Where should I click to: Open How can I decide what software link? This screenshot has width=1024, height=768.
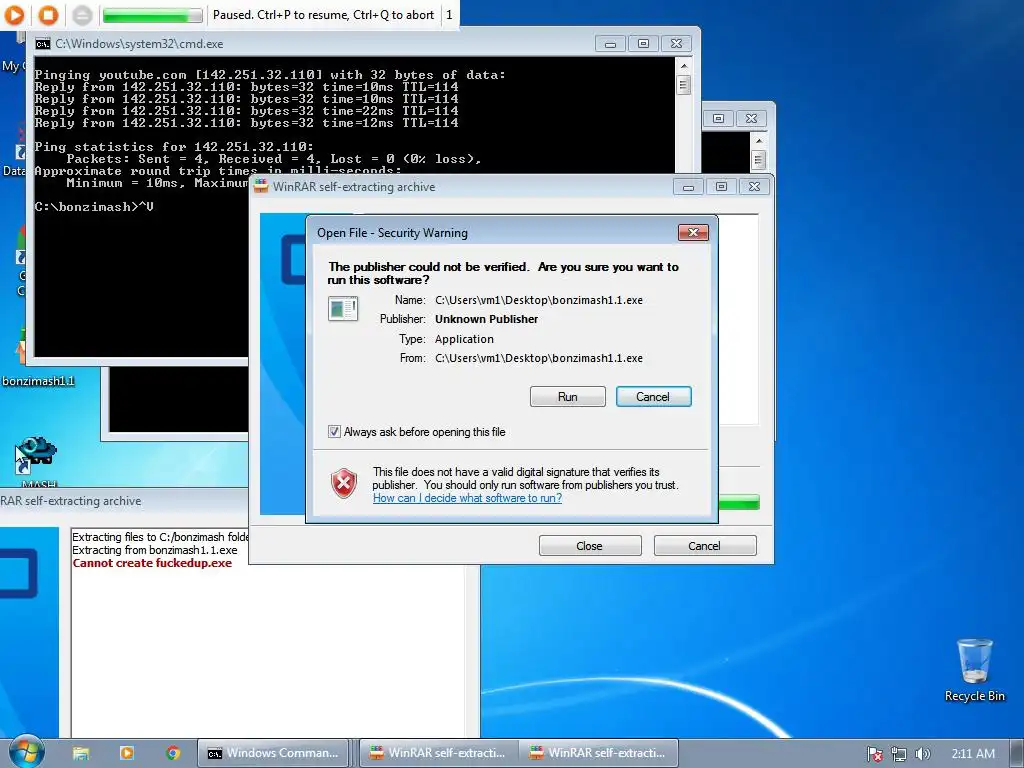coord(467,498)
